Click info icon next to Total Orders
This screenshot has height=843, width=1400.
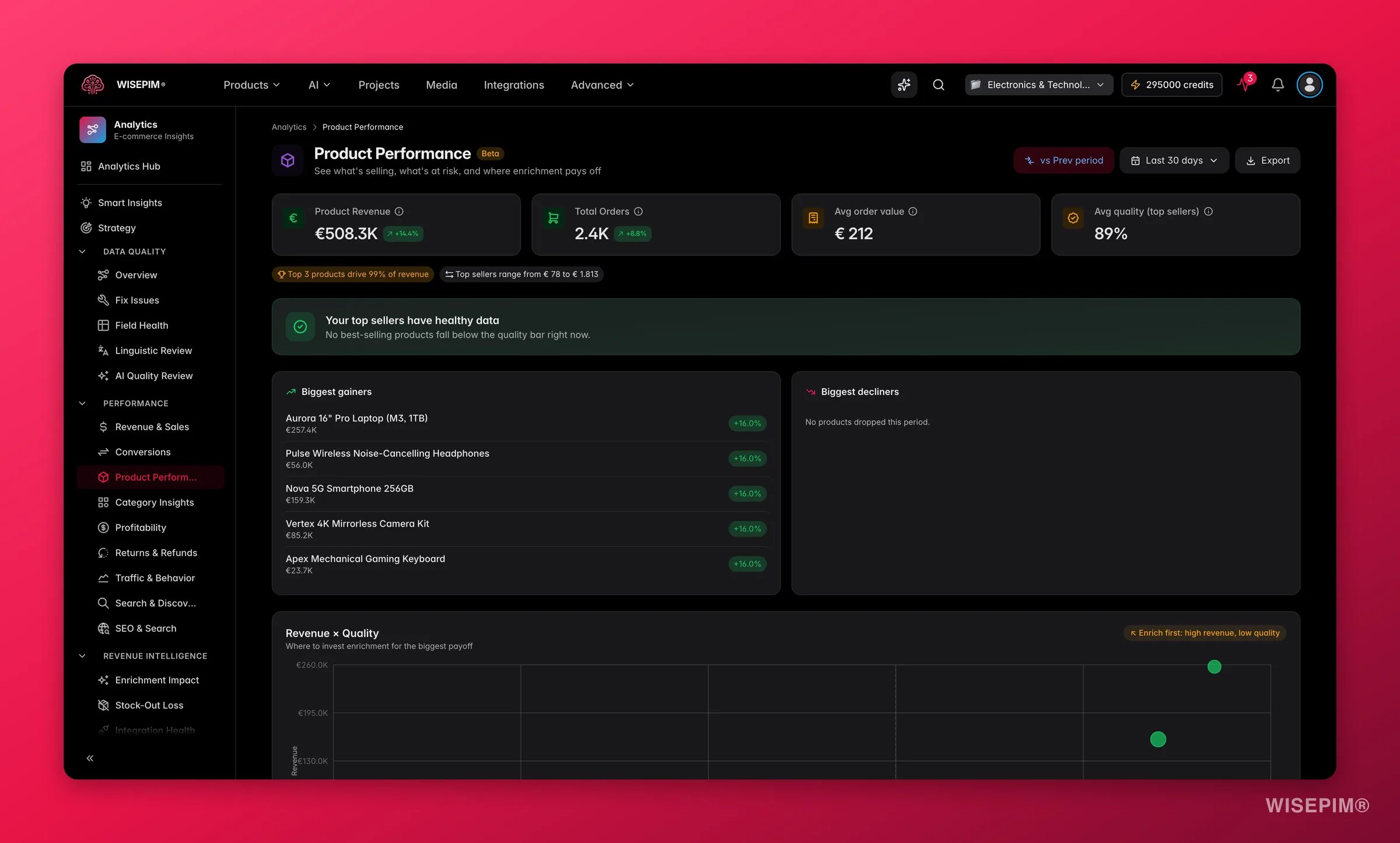pyautogui.click(x=638, y=211)
